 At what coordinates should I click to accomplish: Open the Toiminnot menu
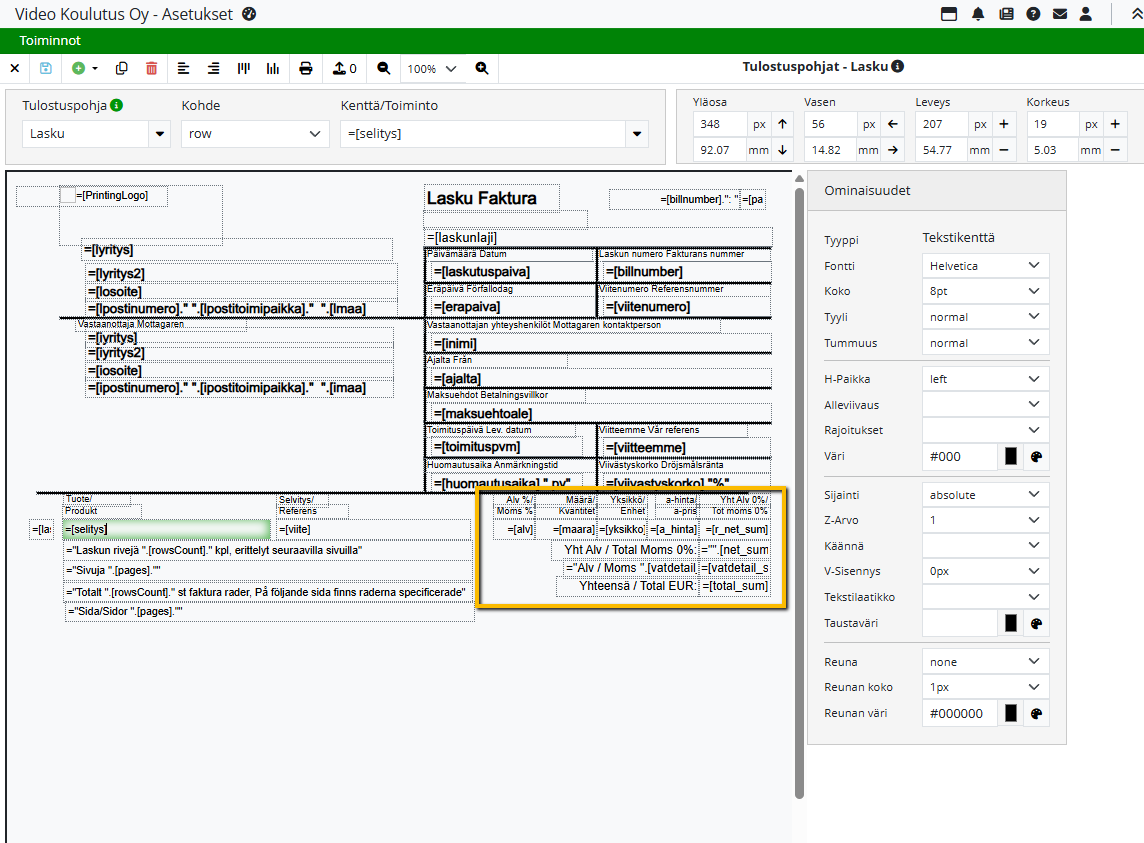pyautogui.click(x=50, y=41)
